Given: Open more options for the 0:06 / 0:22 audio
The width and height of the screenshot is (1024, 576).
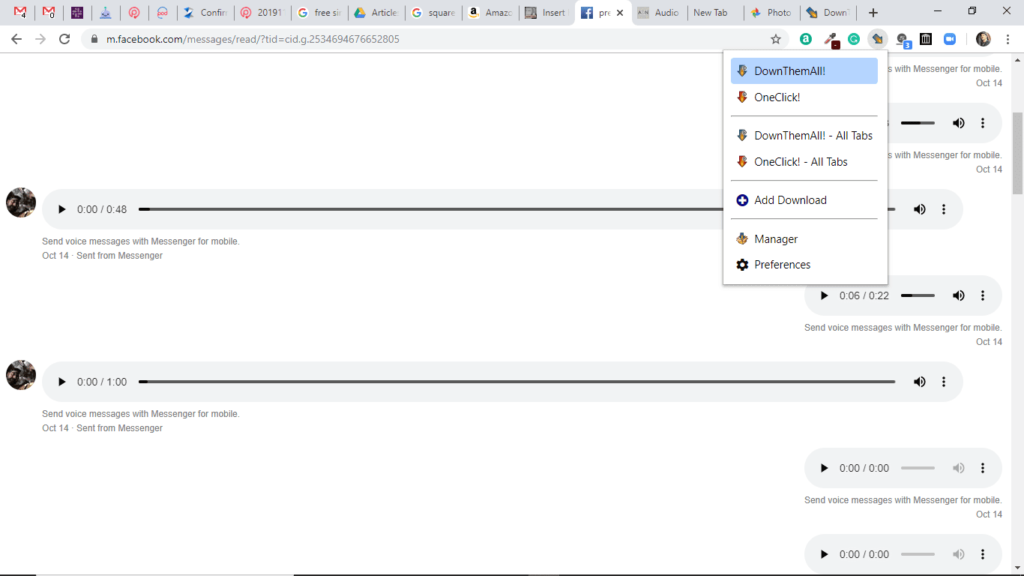Looking at the screenshot, I should pos(982,296).
